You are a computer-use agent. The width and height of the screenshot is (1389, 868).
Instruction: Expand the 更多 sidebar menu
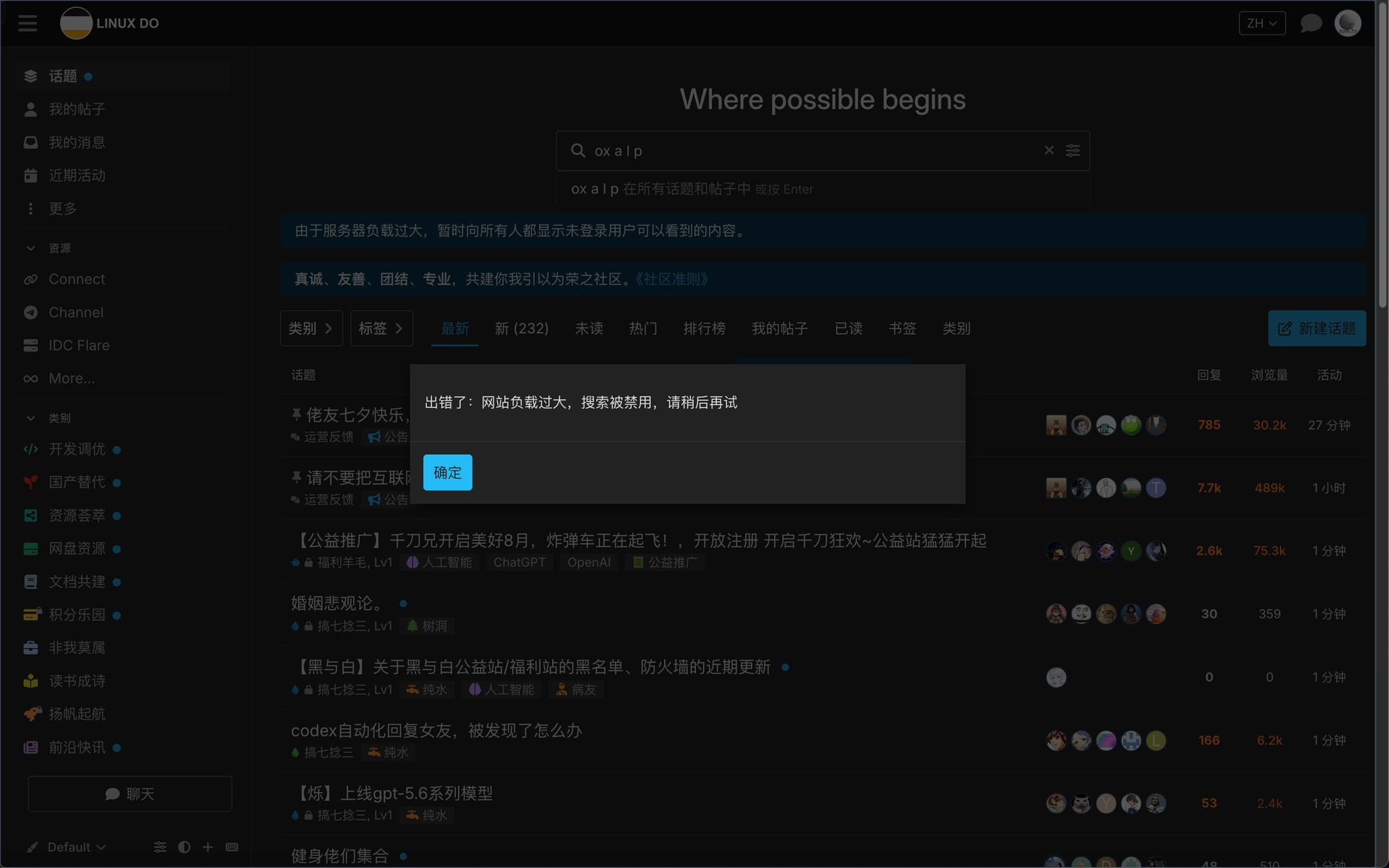pyautogui.click(x=123, y=209)
